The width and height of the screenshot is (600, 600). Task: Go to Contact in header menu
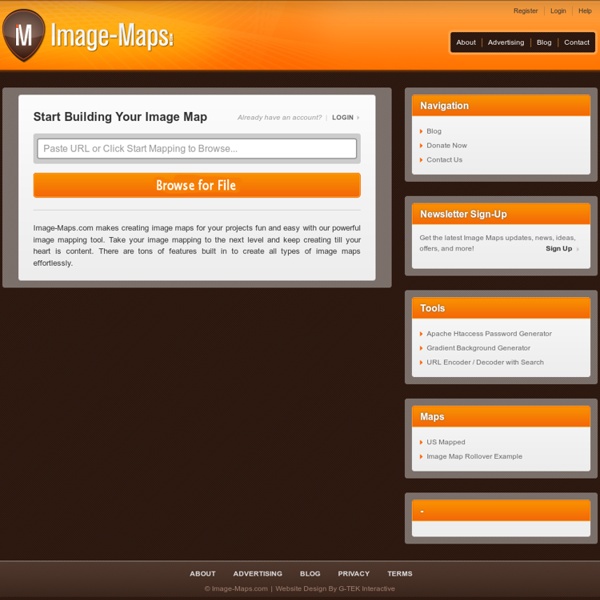[x=576, y=42]
